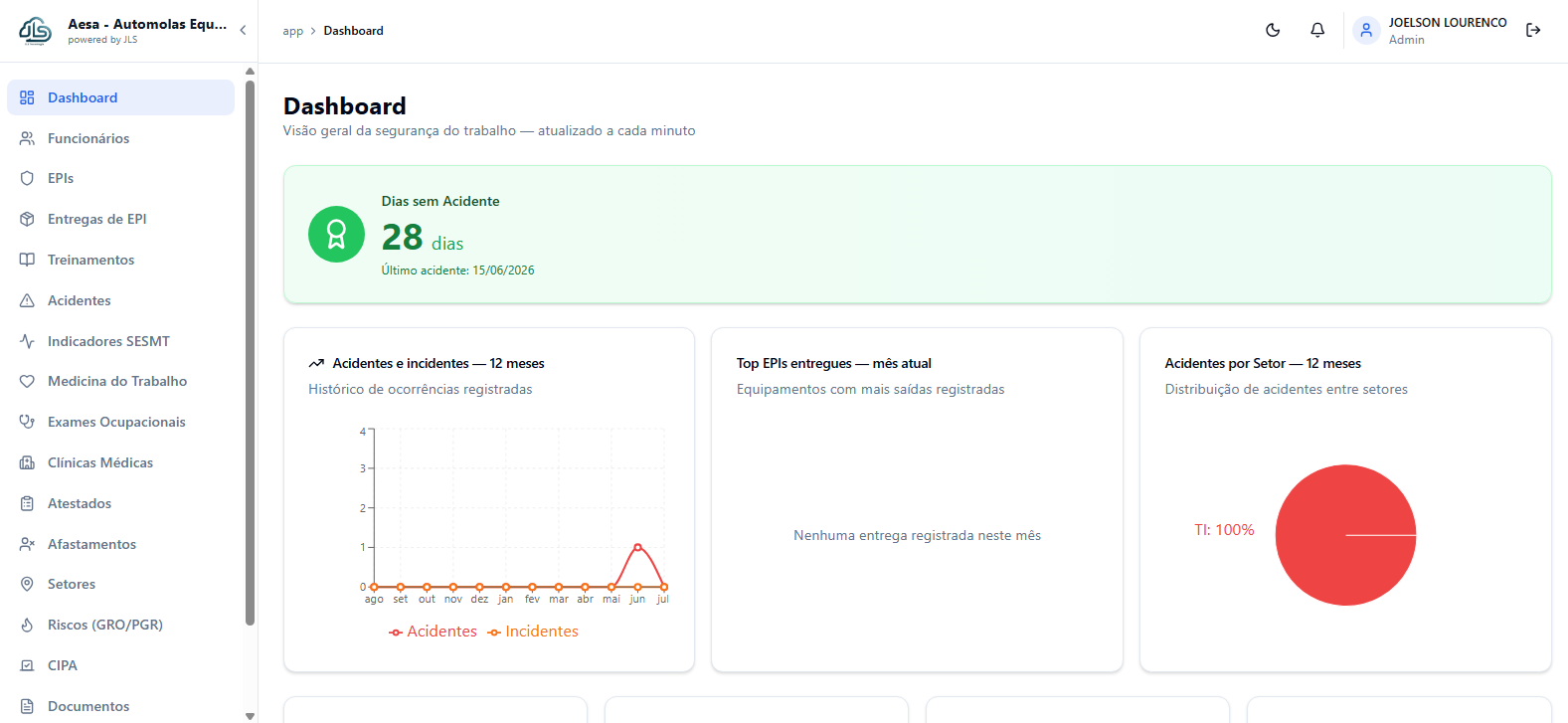Click the Indicadores SESMT pulse icon
The image size is (1568, 723).
point(27,341)
